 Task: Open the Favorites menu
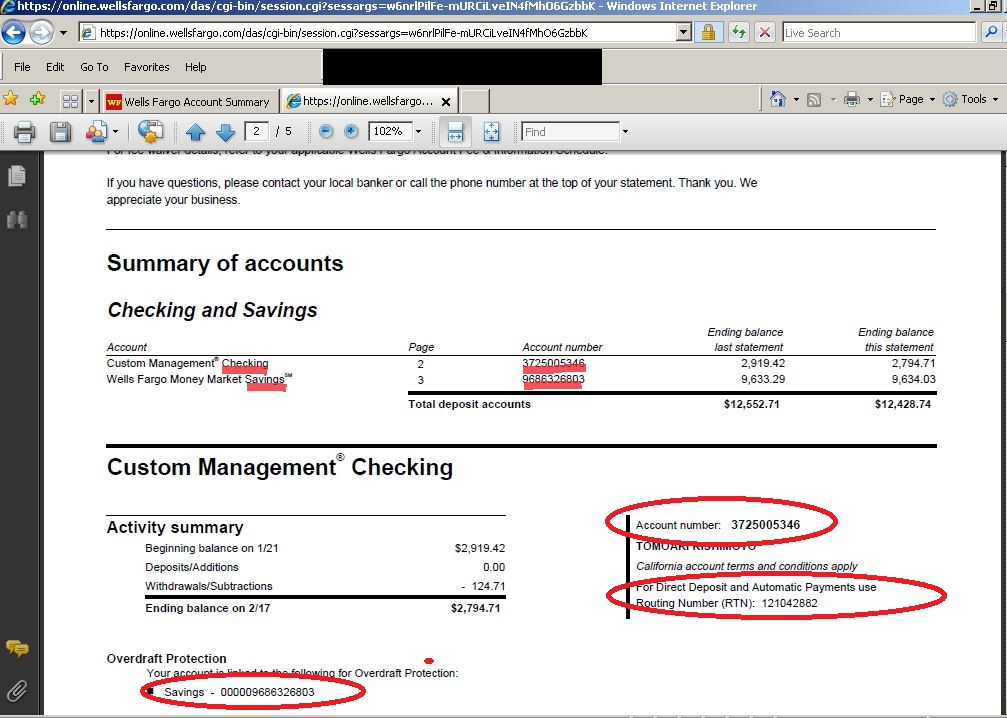point(146,67)
